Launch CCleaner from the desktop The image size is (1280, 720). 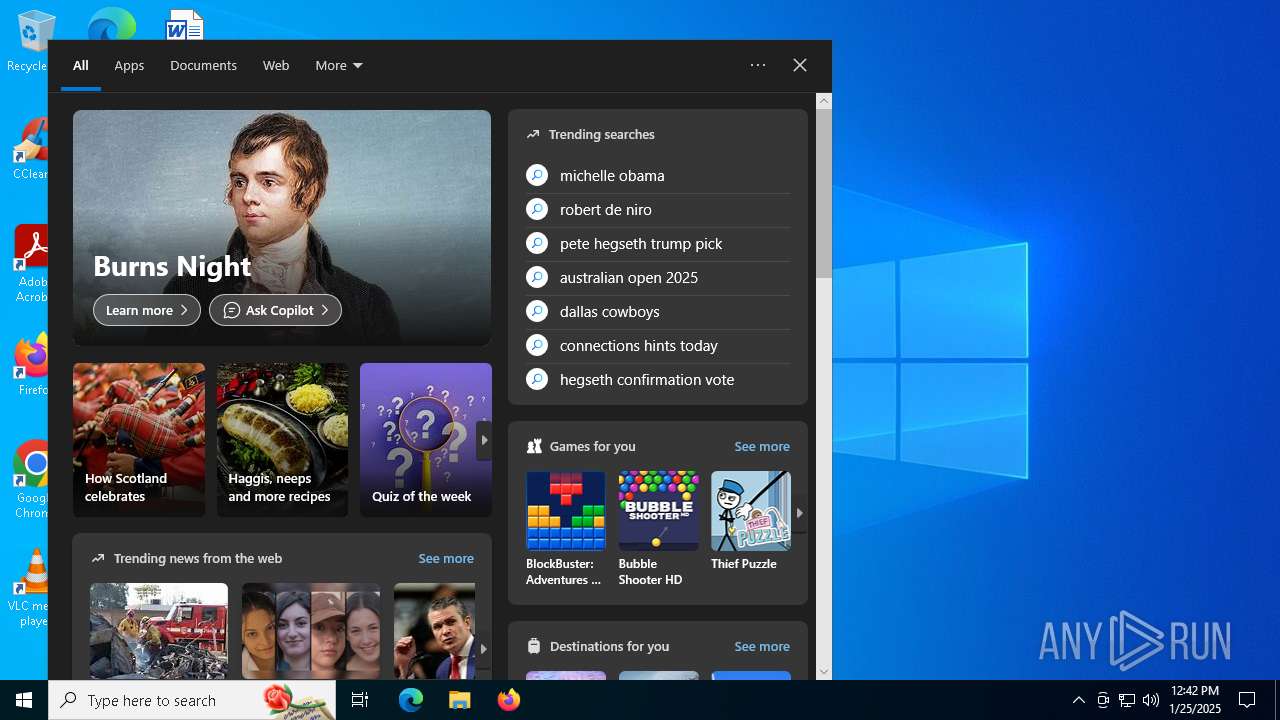[x=30, y=150]
